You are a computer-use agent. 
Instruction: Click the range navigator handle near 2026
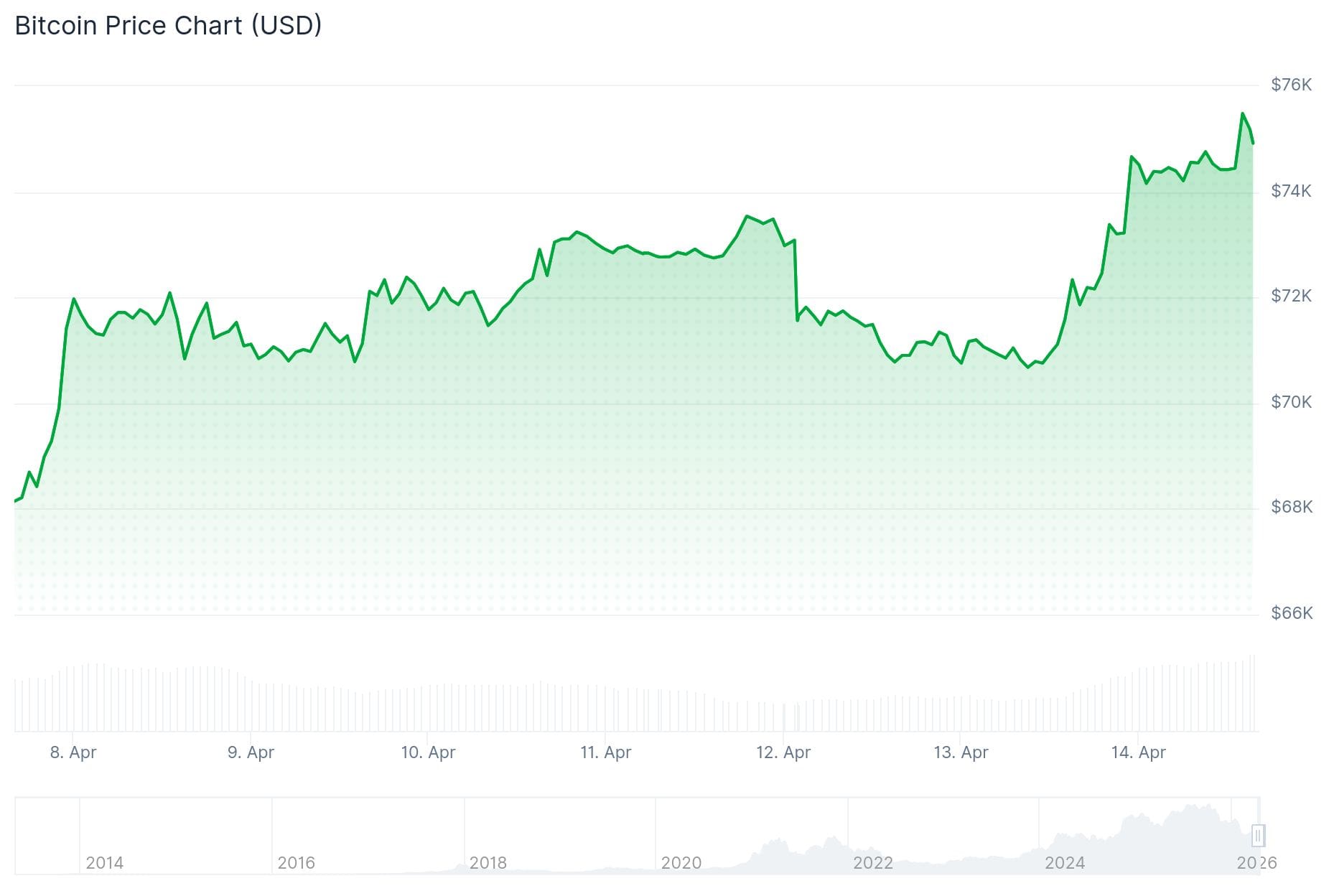[1257, 836]
